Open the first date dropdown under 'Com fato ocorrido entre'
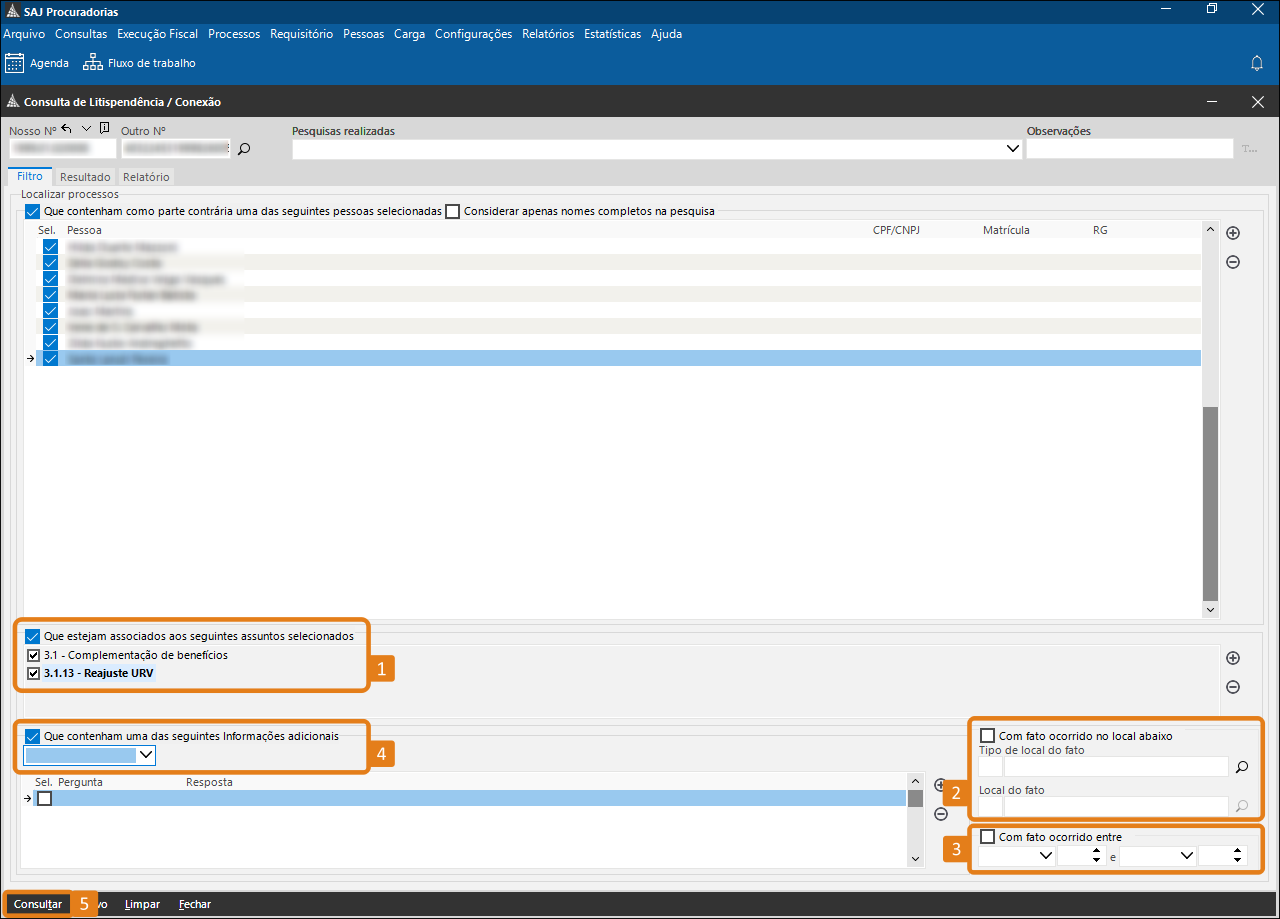Screen dimensions: 1280x919 1046,856
